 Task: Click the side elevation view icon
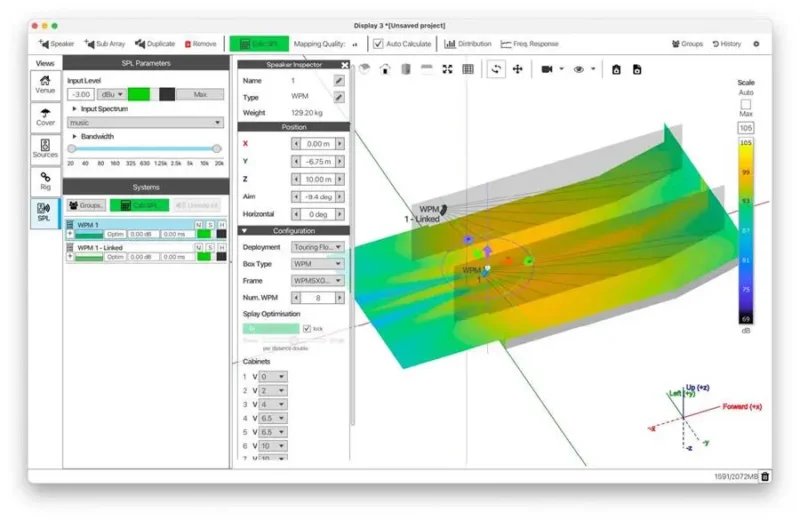point(406,69)
